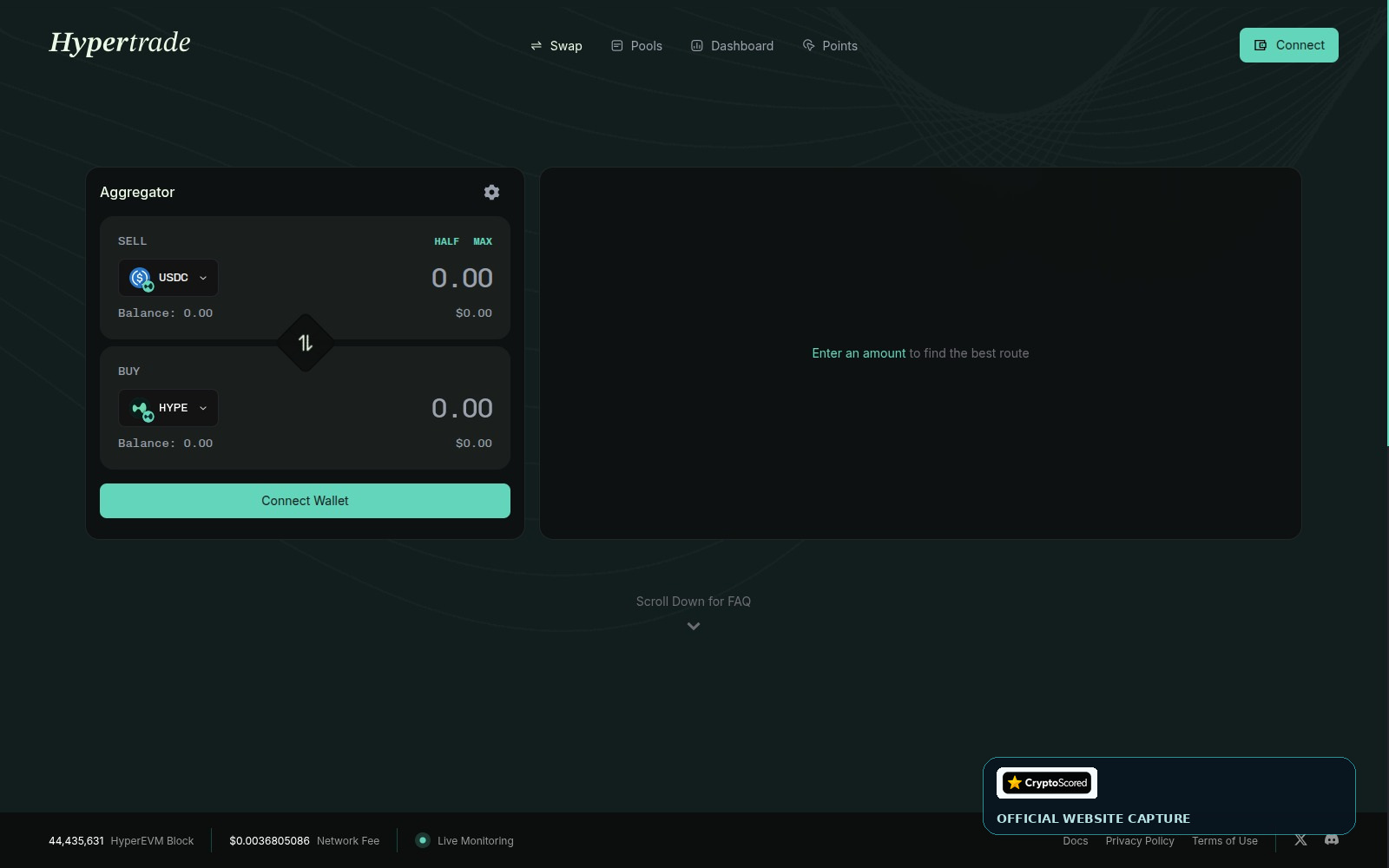1389x868 pixels.
Task: Click the USDC token logo
Action: click(140, 278)
